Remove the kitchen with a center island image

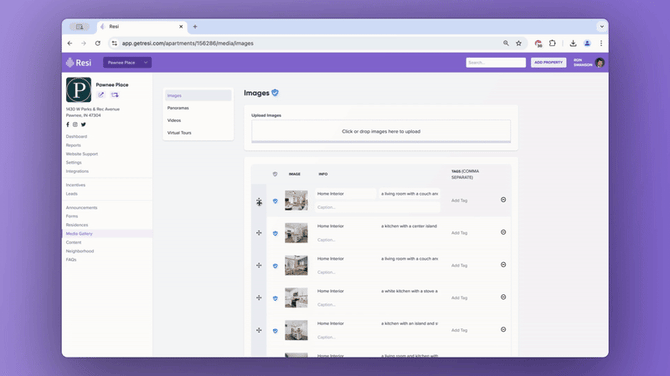pos(503,232)
